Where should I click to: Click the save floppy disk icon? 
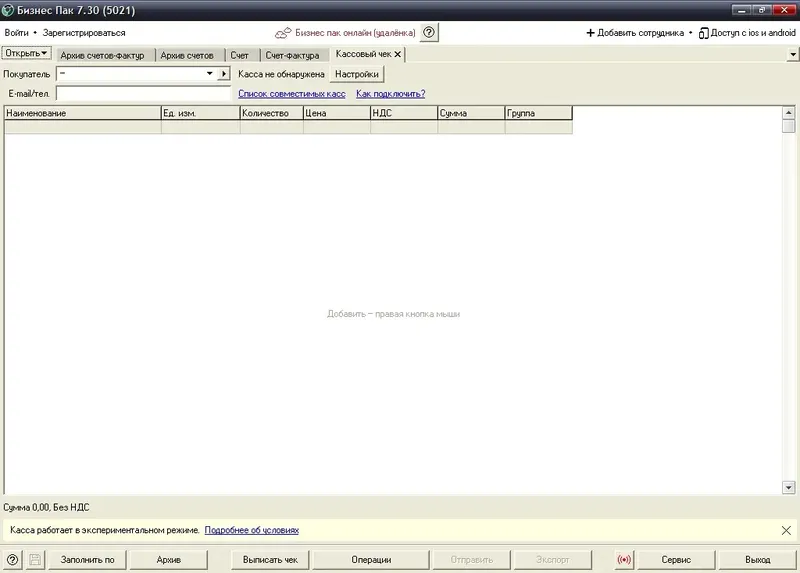click(x=35, y=560)
